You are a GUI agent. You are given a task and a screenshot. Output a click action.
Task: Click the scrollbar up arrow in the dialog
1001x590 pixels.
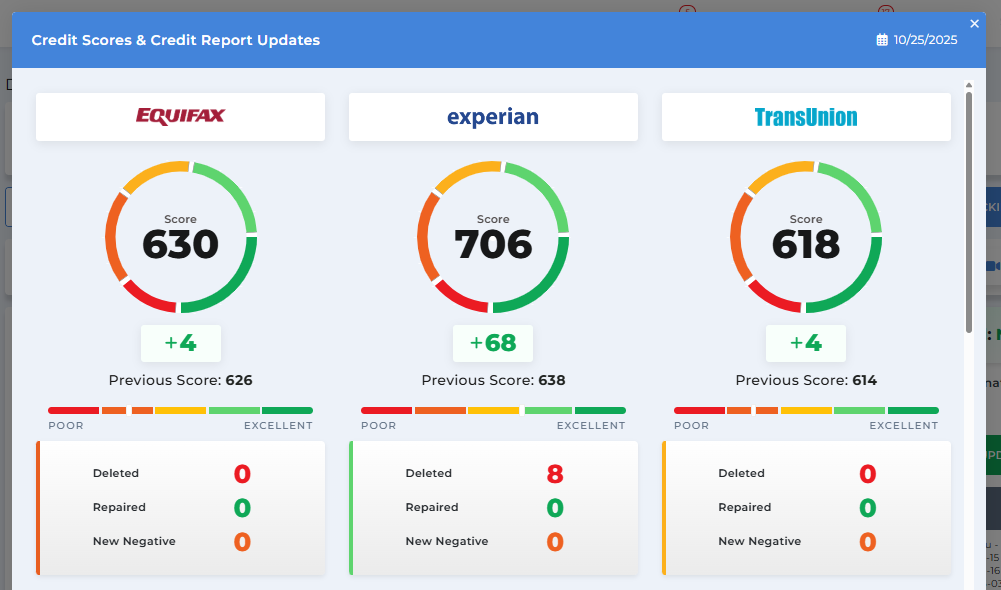[x=968, y=85]
